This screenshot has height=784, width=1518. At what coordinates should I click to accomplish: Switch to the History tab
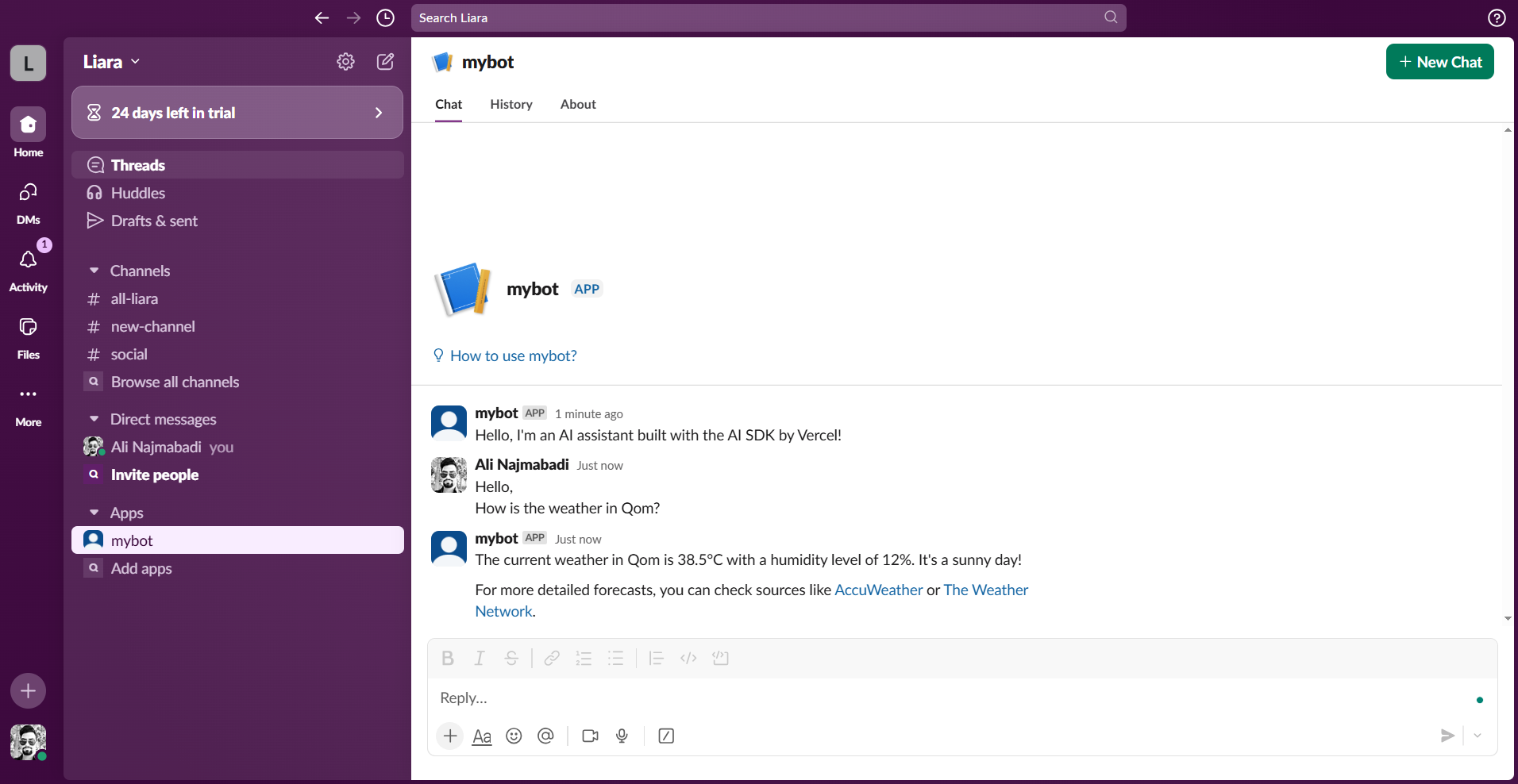point(511,105)
